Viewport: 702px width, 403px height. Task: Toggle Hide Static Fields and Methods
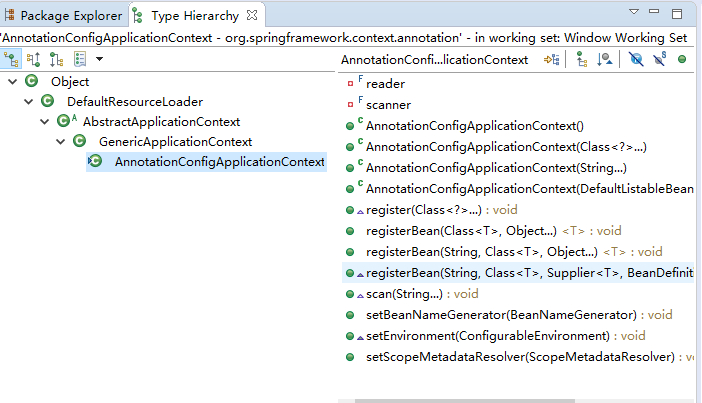[659, 59]
